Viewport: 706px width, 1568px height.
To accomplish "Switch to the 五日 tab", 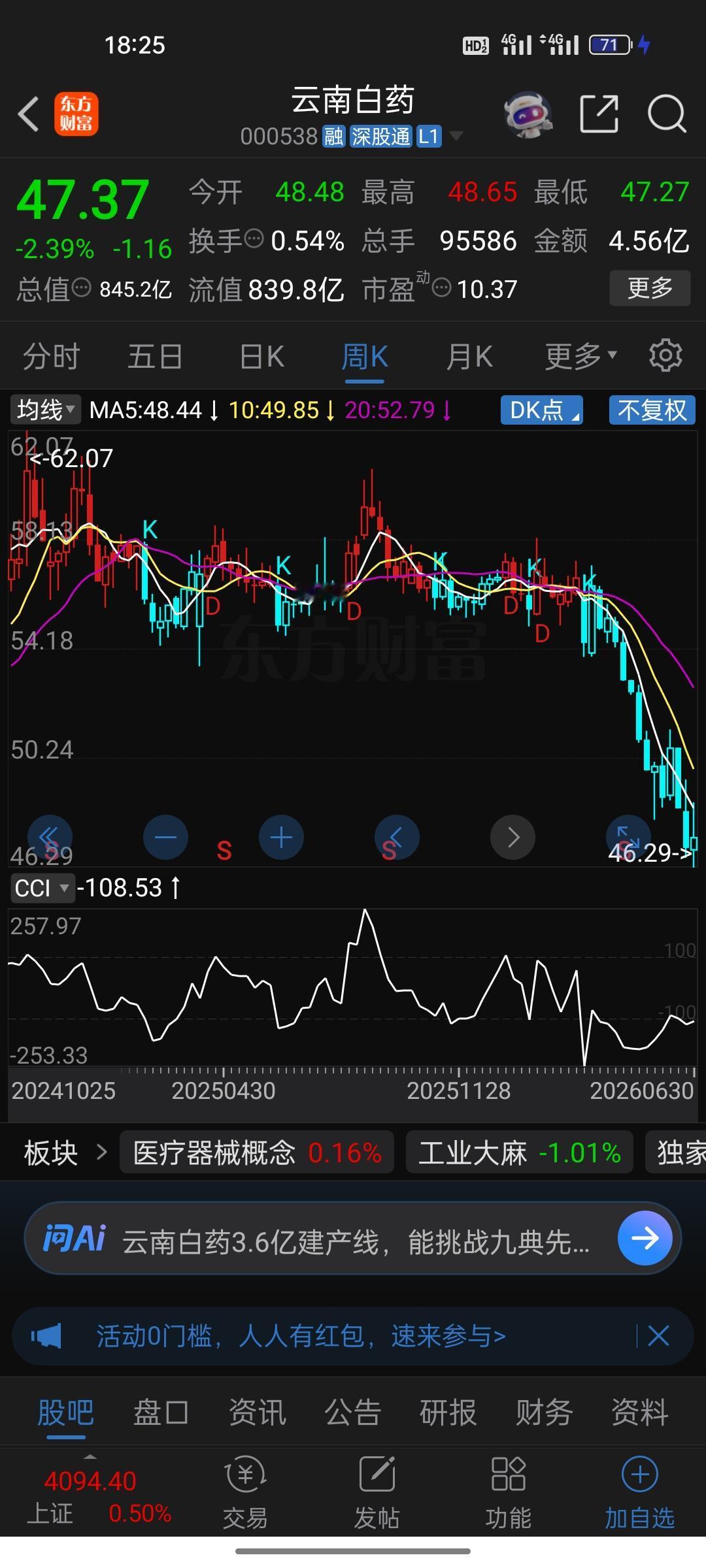I will pyautogui.click(x=155, y=357).
